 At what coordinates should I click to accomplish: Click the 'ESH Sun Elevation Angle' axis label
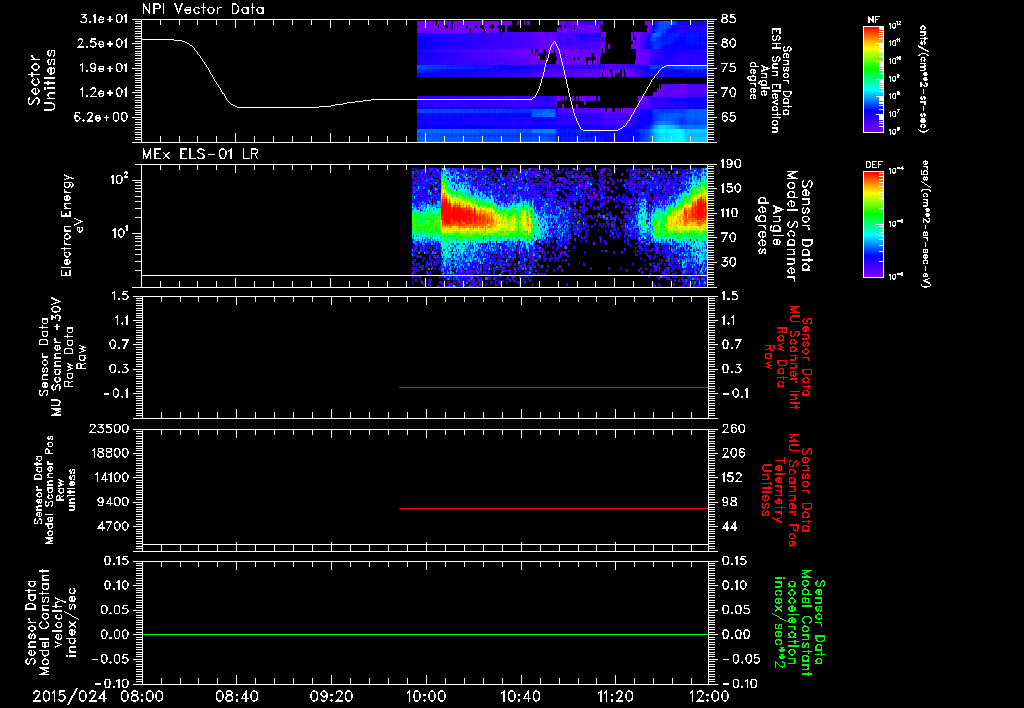pyautogui.click(x=771, y=80)
